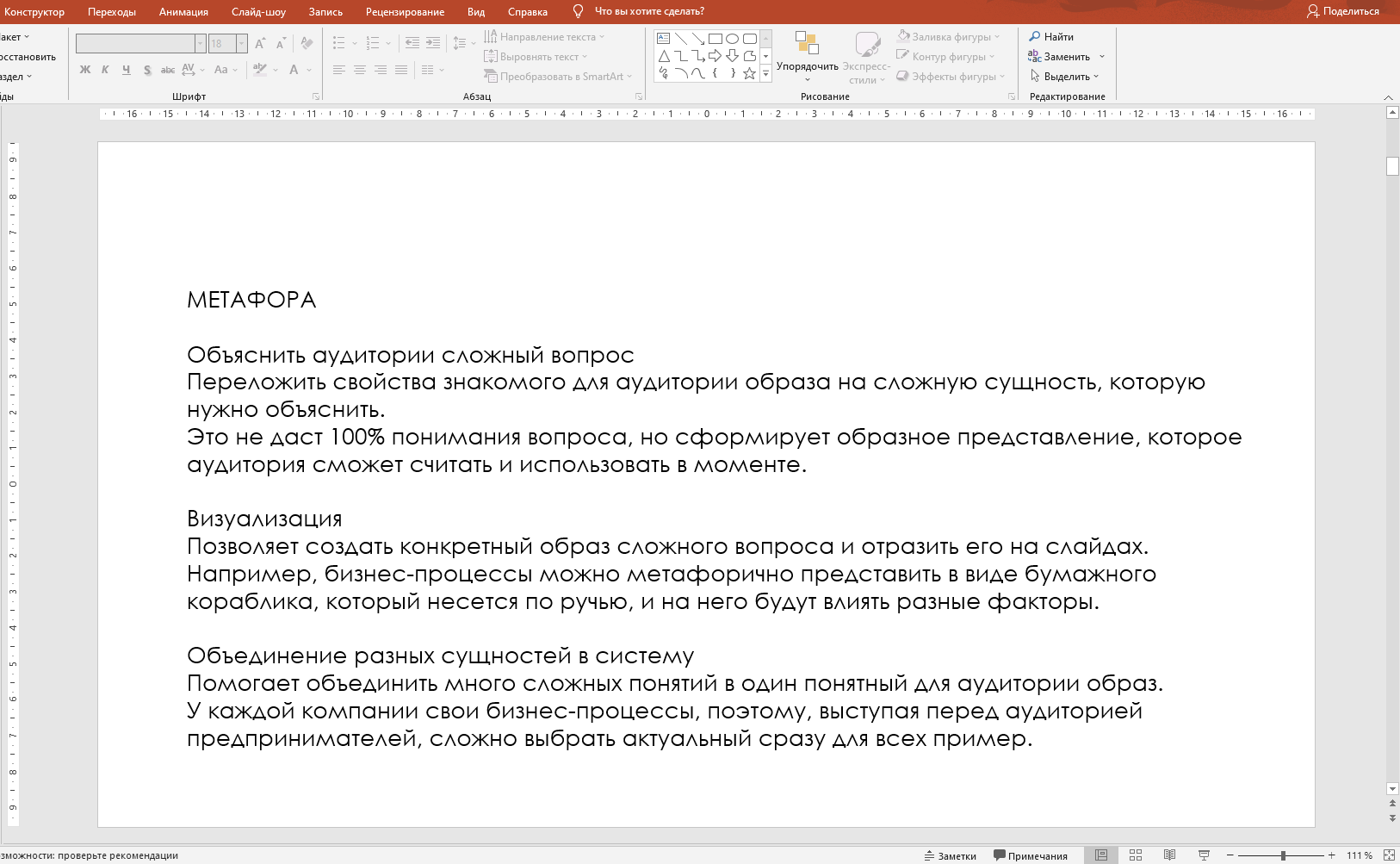Open Рецензирование tab
The height and width of the screenshot is (864, 1400).
pyautogui.click(x=405, y=12)
